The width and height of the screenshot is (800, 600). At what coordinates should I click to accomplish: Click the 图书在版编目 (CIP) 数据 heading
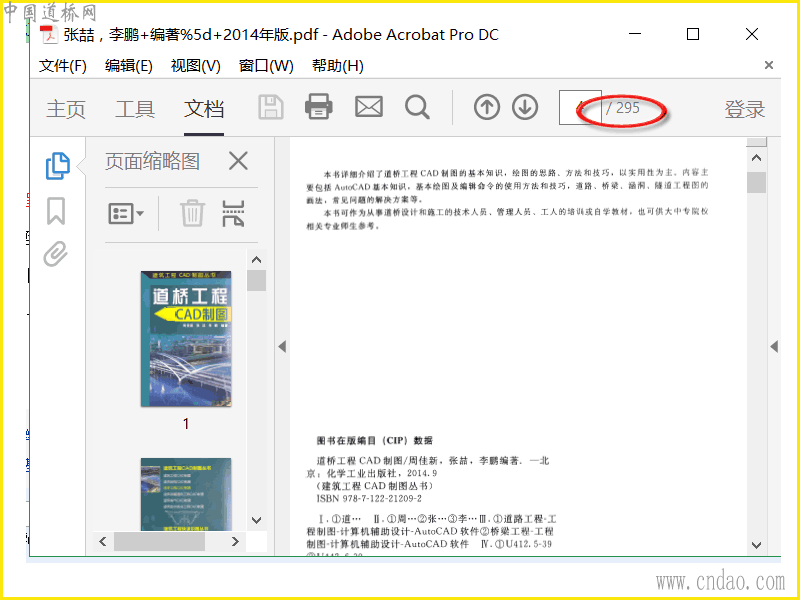(x=375, y=441)
